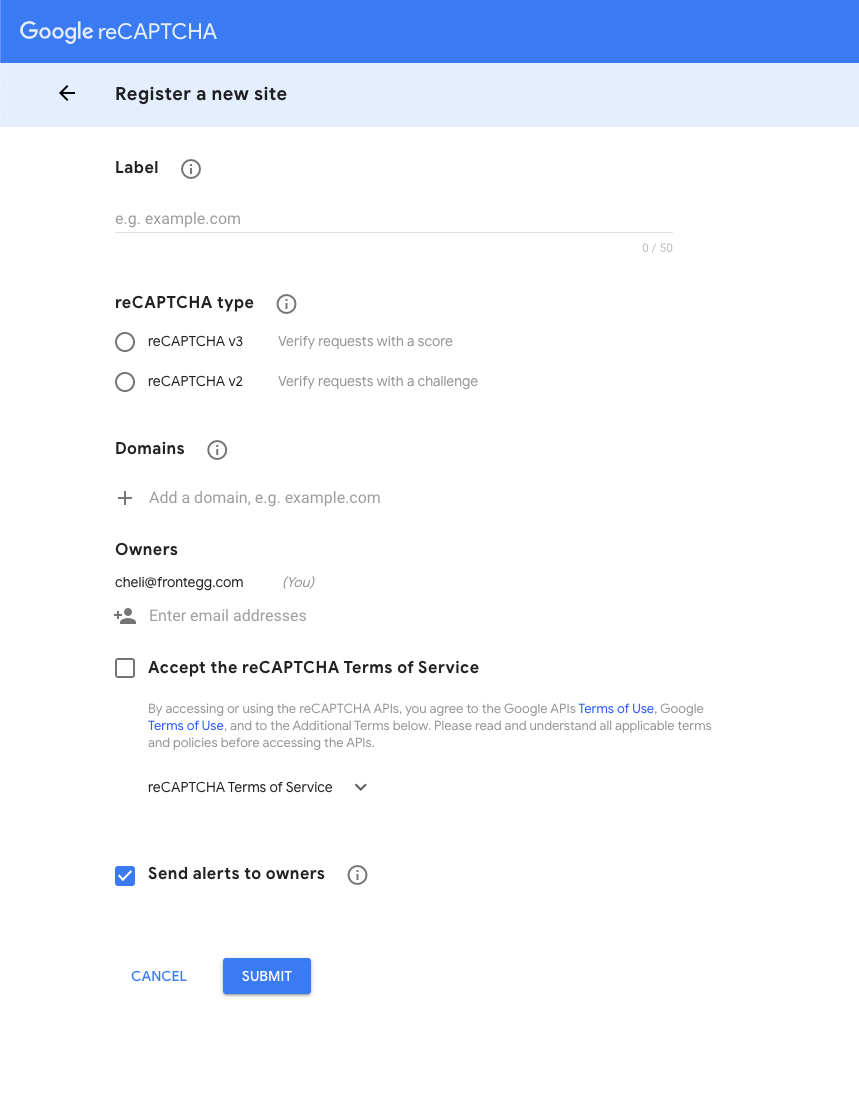Click the Label text field
The height and width of the screenshot is (1098, 859).
393,218
